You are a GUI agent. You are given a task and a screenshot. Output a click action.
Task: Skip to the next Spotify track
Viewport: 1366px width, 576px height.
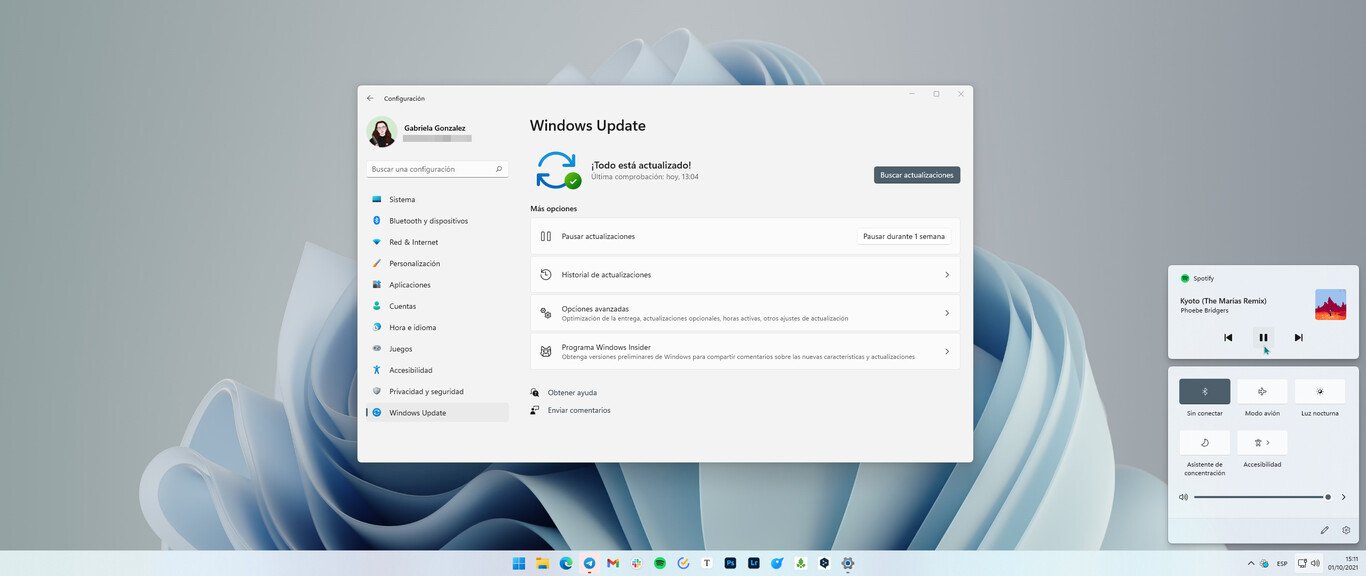click(x=1298, y=338)
